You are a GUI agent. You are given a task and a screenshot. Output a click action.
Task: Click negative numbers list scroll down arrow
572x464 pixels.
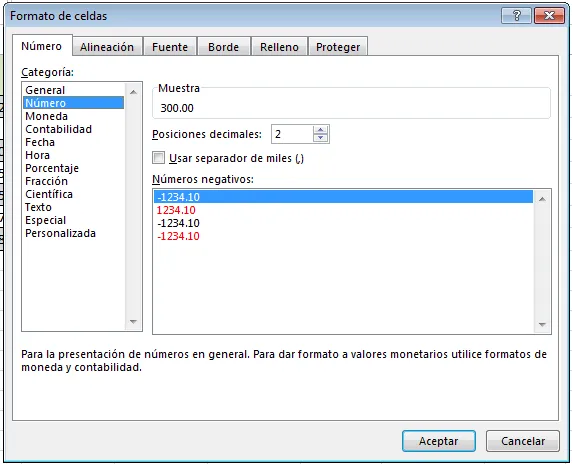pos(542,324)
